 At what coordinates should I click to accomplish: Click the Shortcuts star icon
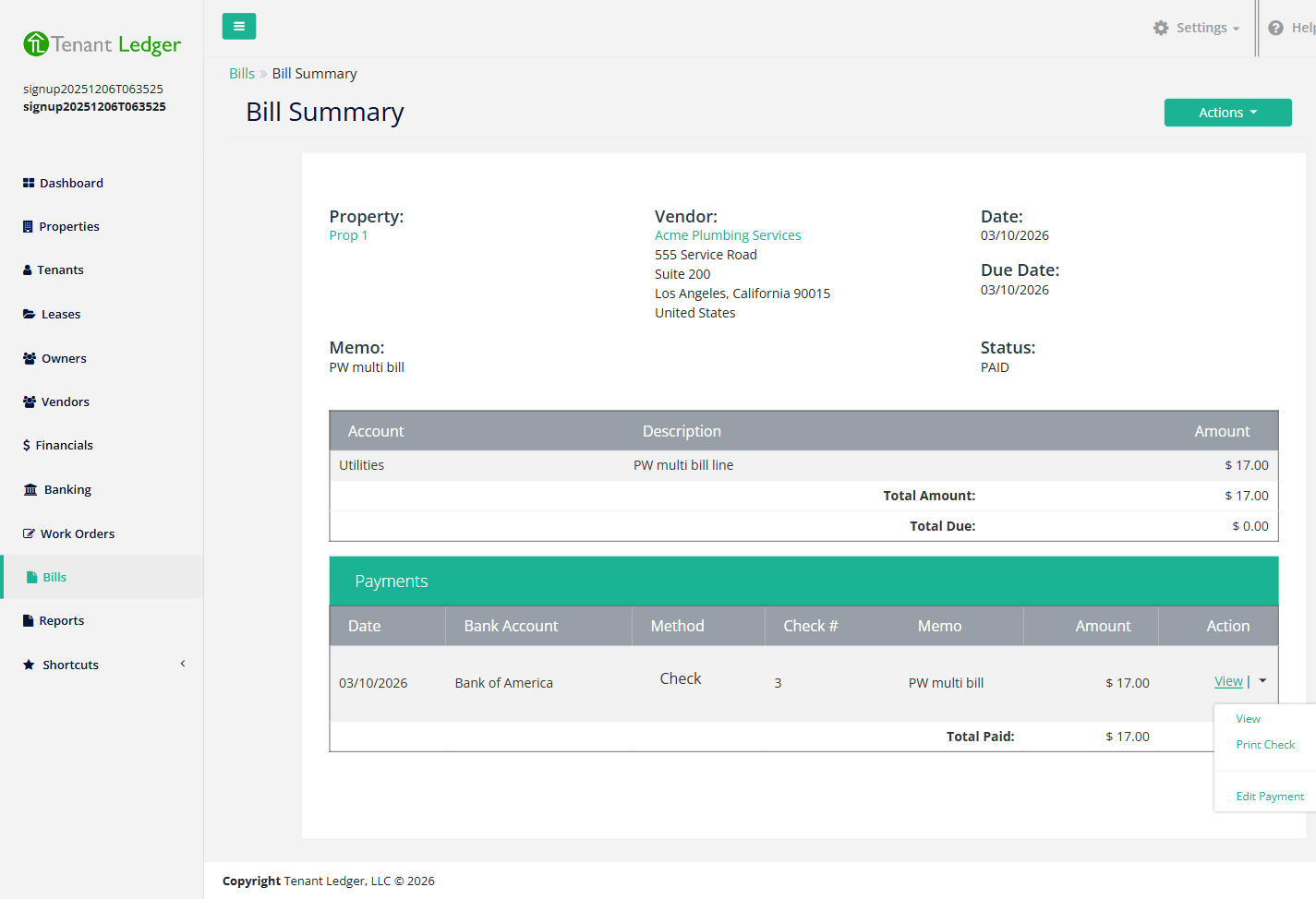[30, 665]
